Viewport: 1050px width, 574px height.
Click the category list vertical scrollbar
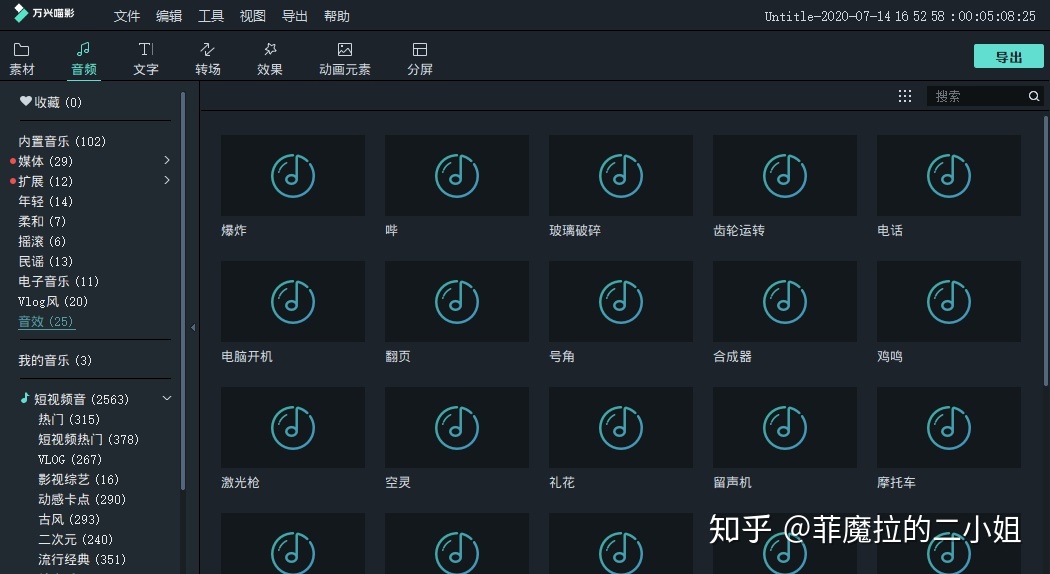pyautogui.click(x=183, y=291)
